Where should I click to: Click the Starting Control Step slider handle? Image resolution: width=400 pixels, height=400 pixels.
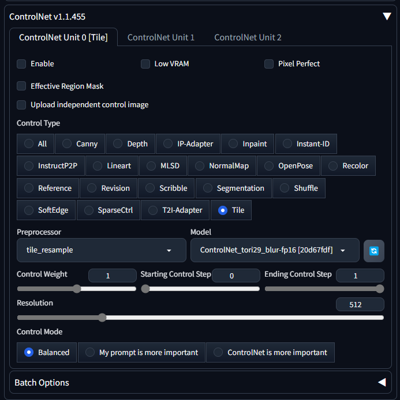click(145, 289)
